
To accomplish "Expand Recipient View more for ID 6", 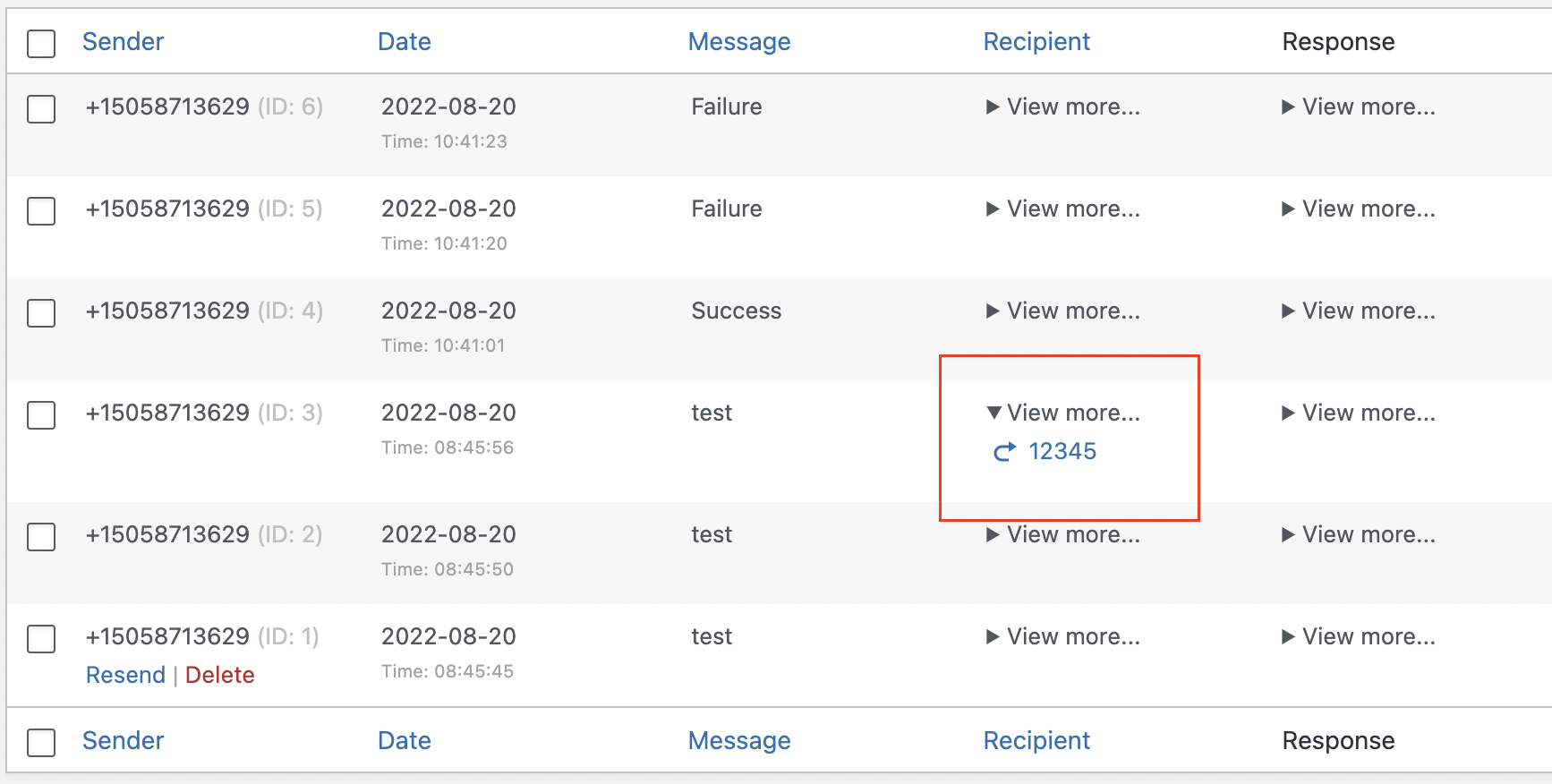I will (x=1063, y=107).
